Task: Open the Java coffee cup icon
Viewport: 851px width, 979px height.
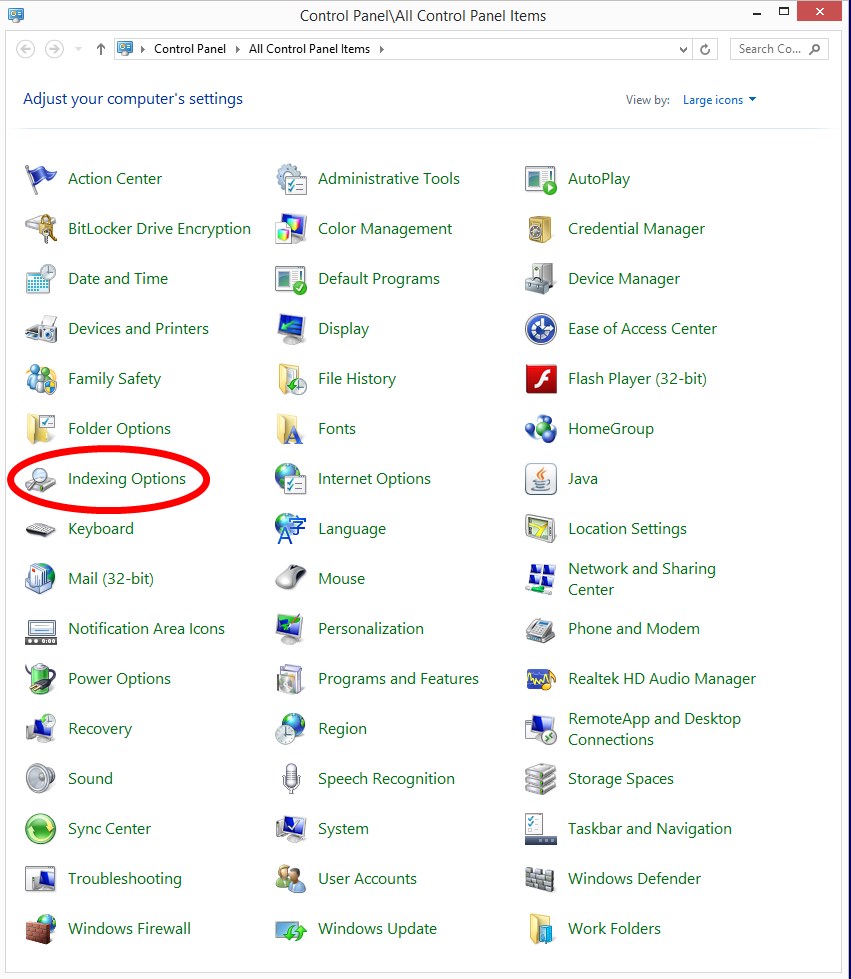Action: point(541,479)
